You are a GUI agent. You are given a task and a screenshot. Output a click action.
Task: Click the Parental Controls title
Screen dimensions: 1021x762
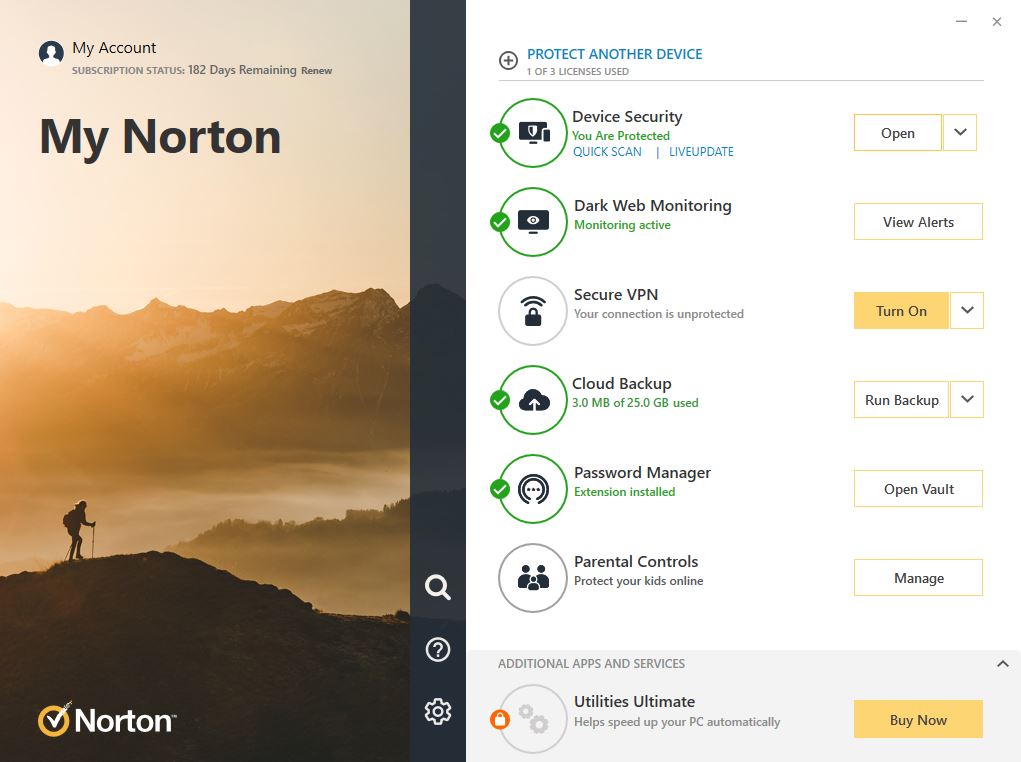pos(636,561)
